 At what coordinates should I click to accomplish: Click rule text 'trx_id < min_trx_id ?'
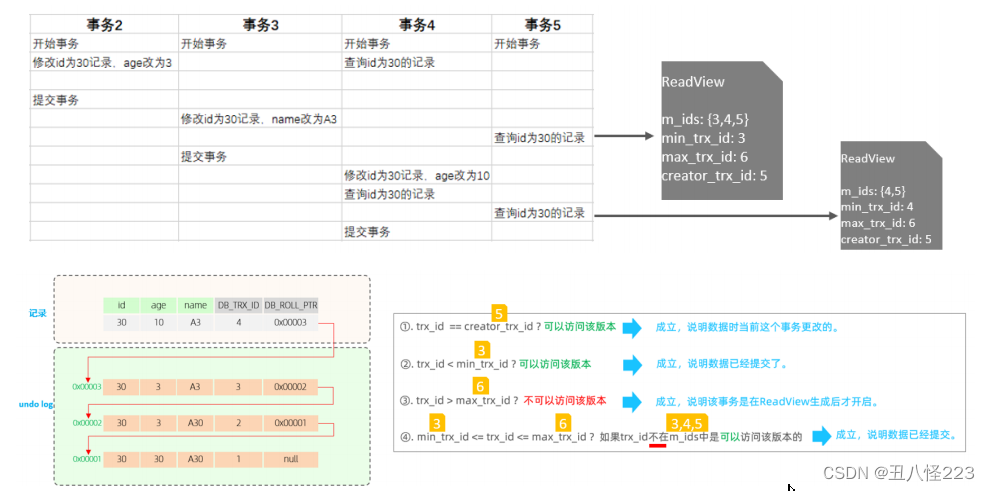click(467, 364)
